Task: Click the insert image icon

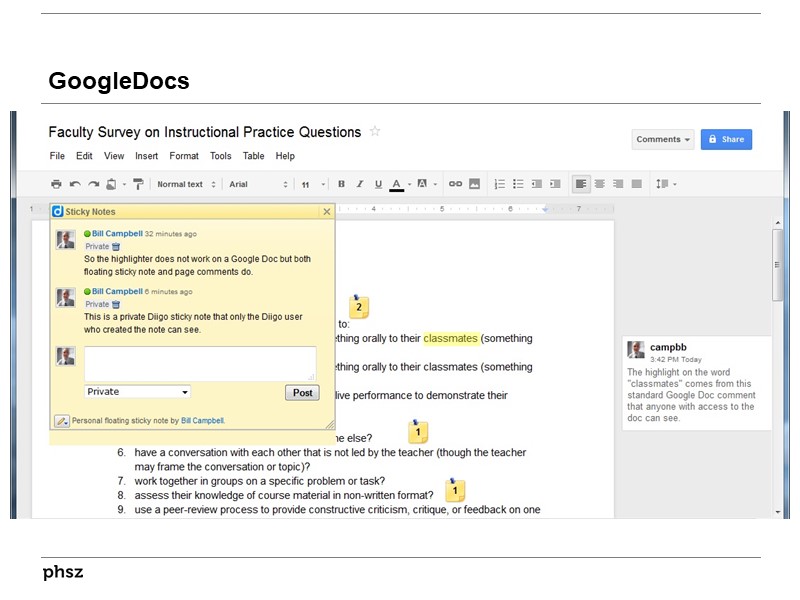Action: point(474,184)
